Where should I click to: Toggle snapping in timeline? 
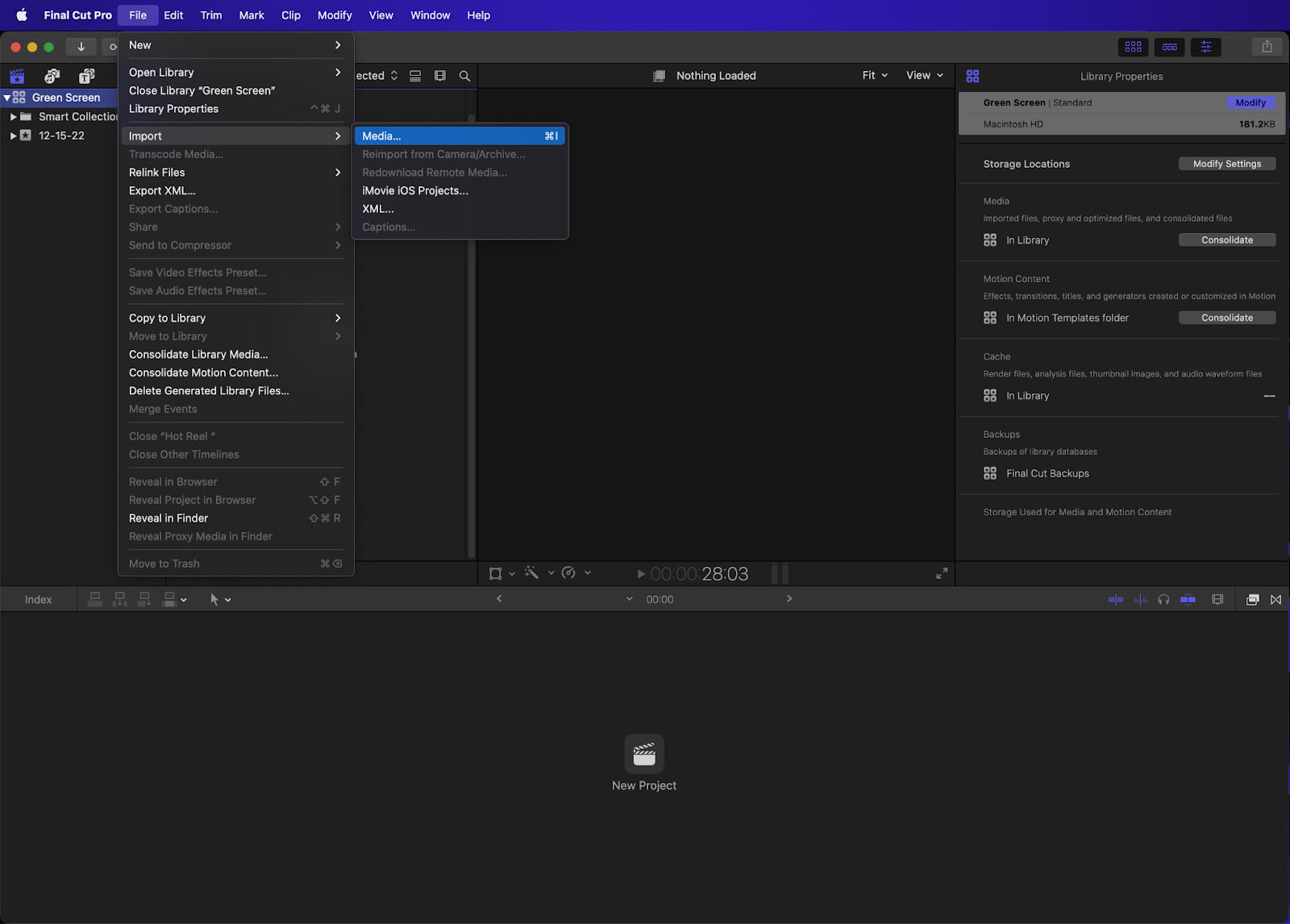[x=1188, y=599]
